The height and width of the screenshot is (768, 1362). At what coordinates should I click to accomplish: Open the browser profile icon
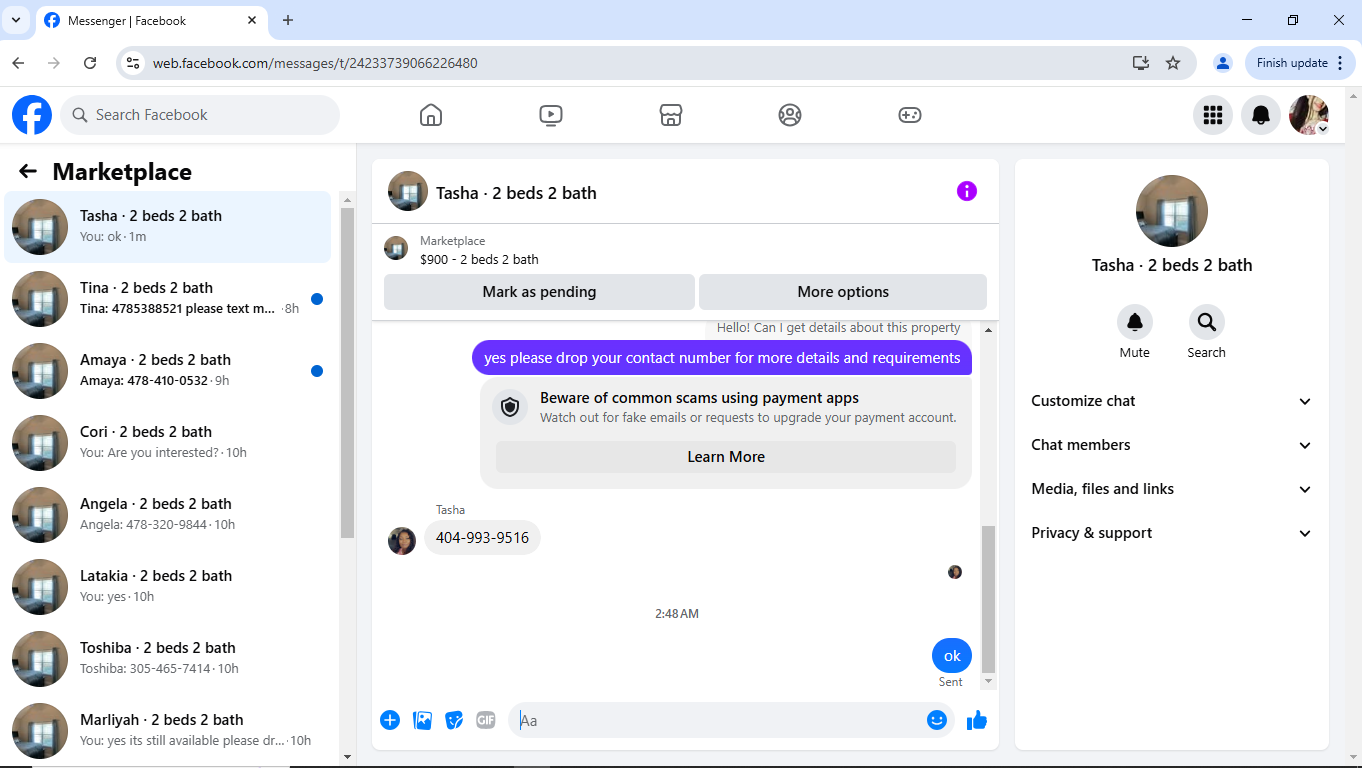1222,63
